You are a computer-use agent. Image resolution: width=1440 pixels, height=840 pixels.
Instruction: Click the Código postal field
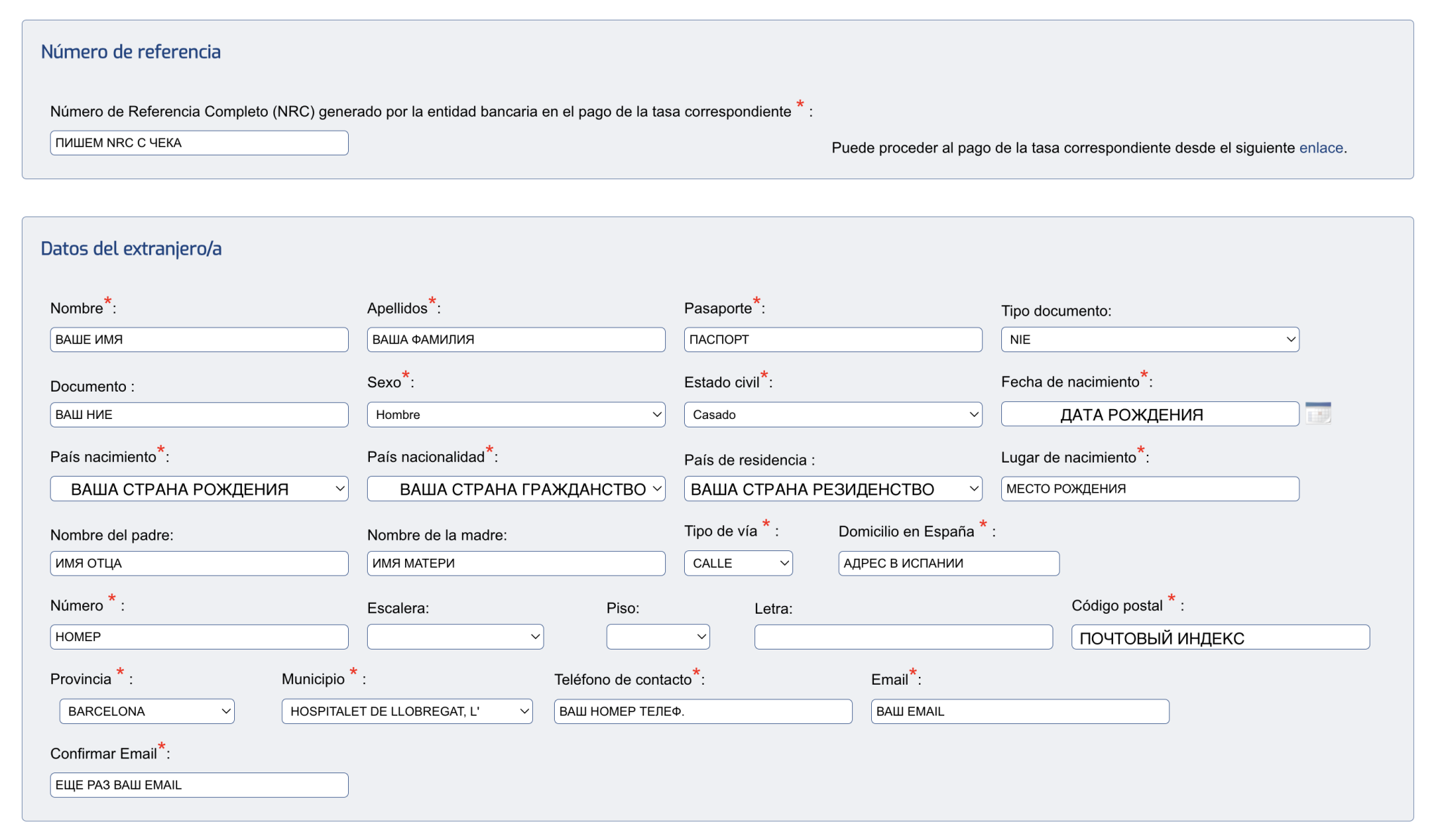[x=1220, y=638]
